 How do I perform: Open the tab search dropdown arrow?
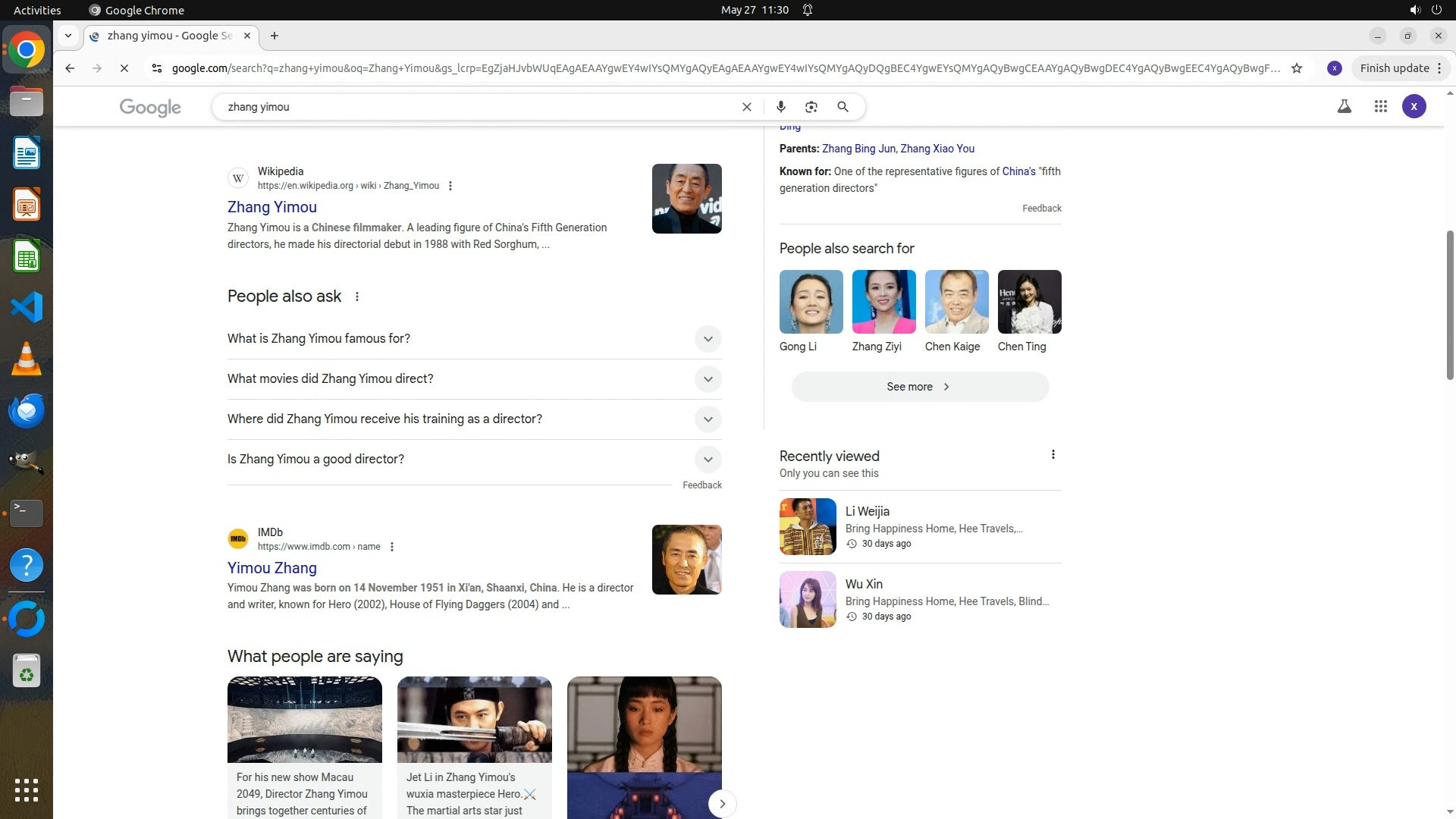pos(68,36)
